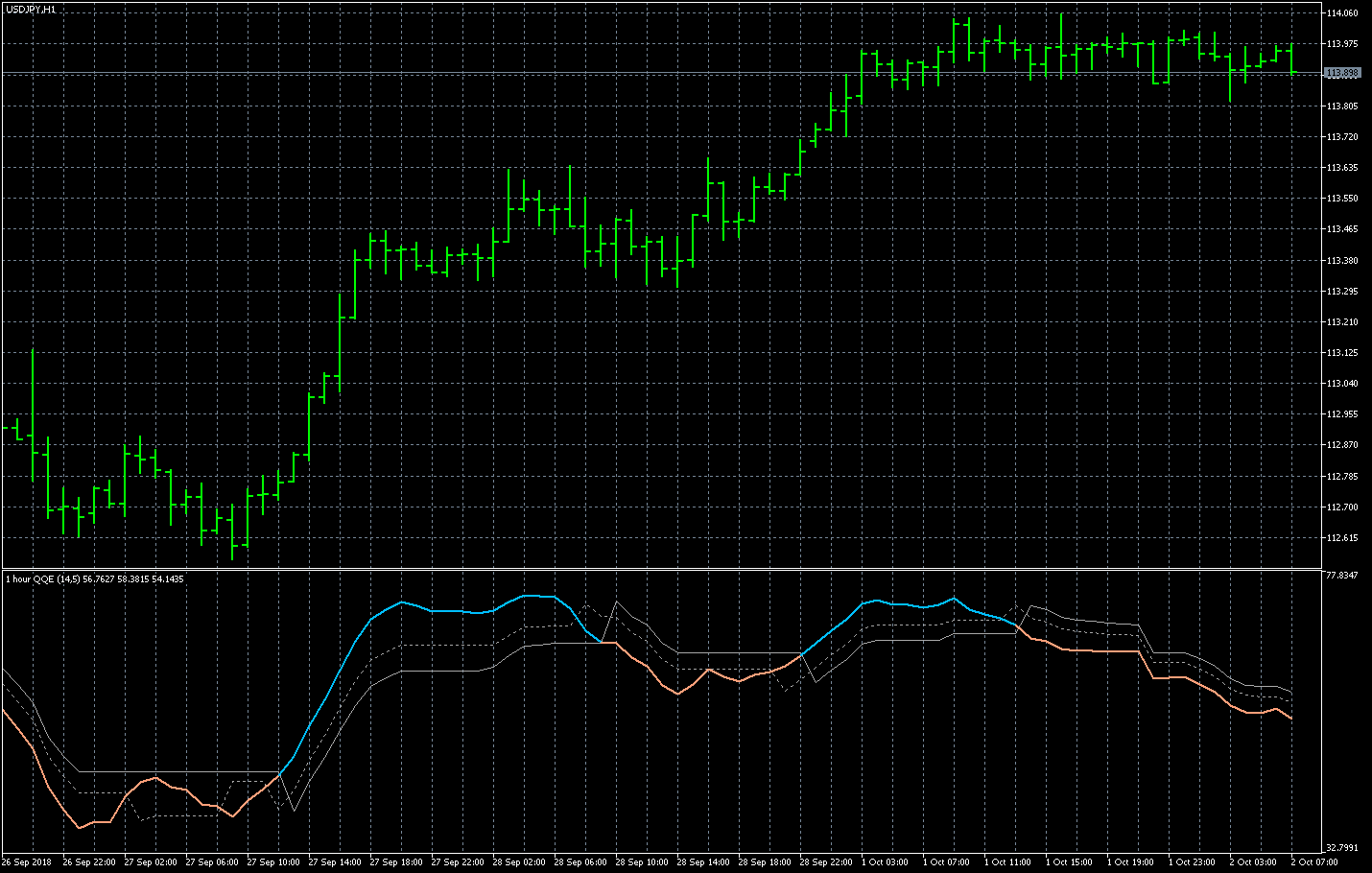Select the 113.380 level on price axis

(x=1341, y=260)
